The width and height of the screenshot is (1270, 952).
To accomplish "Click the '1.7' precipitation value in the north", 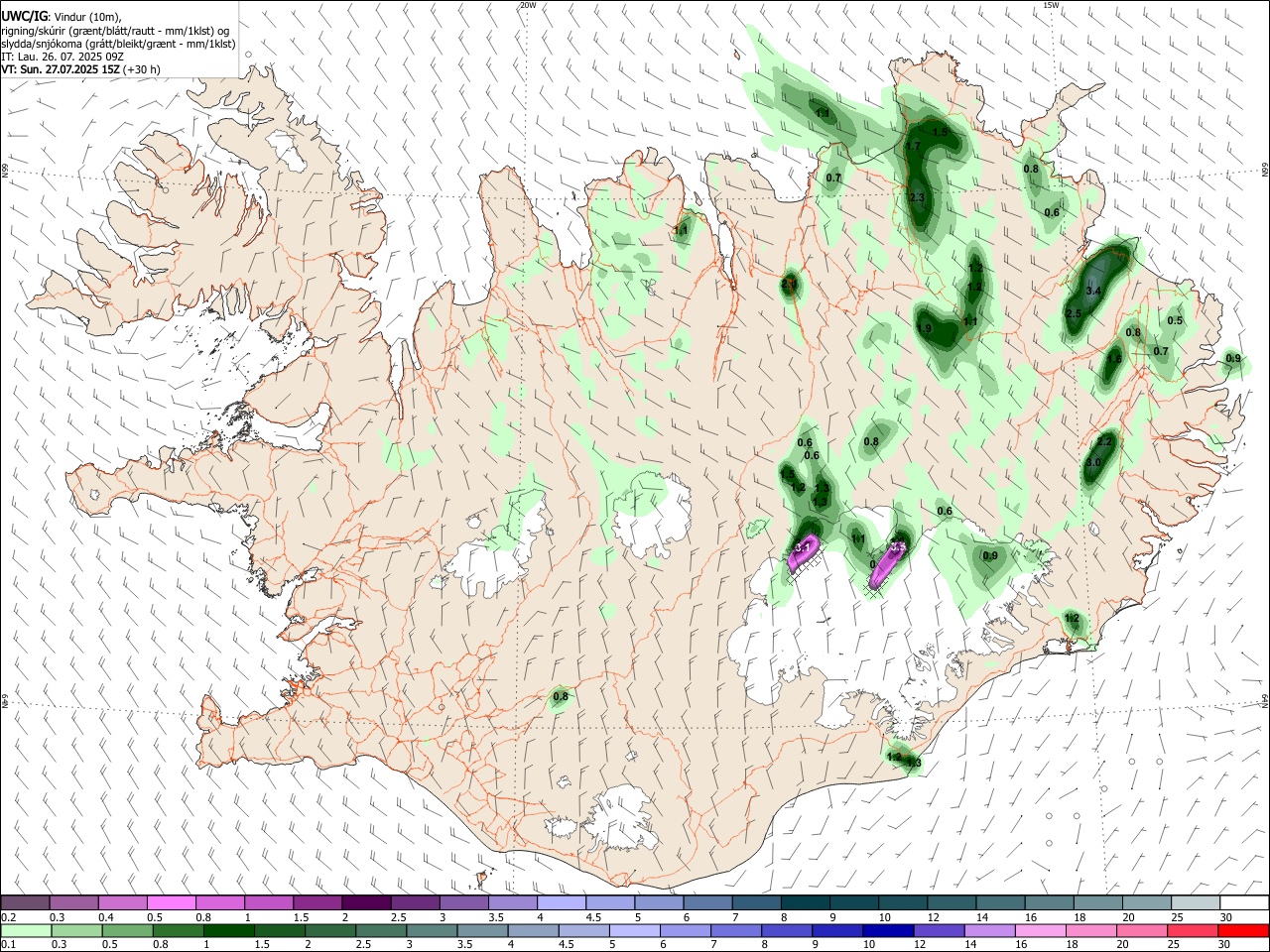I will point(914,146).
